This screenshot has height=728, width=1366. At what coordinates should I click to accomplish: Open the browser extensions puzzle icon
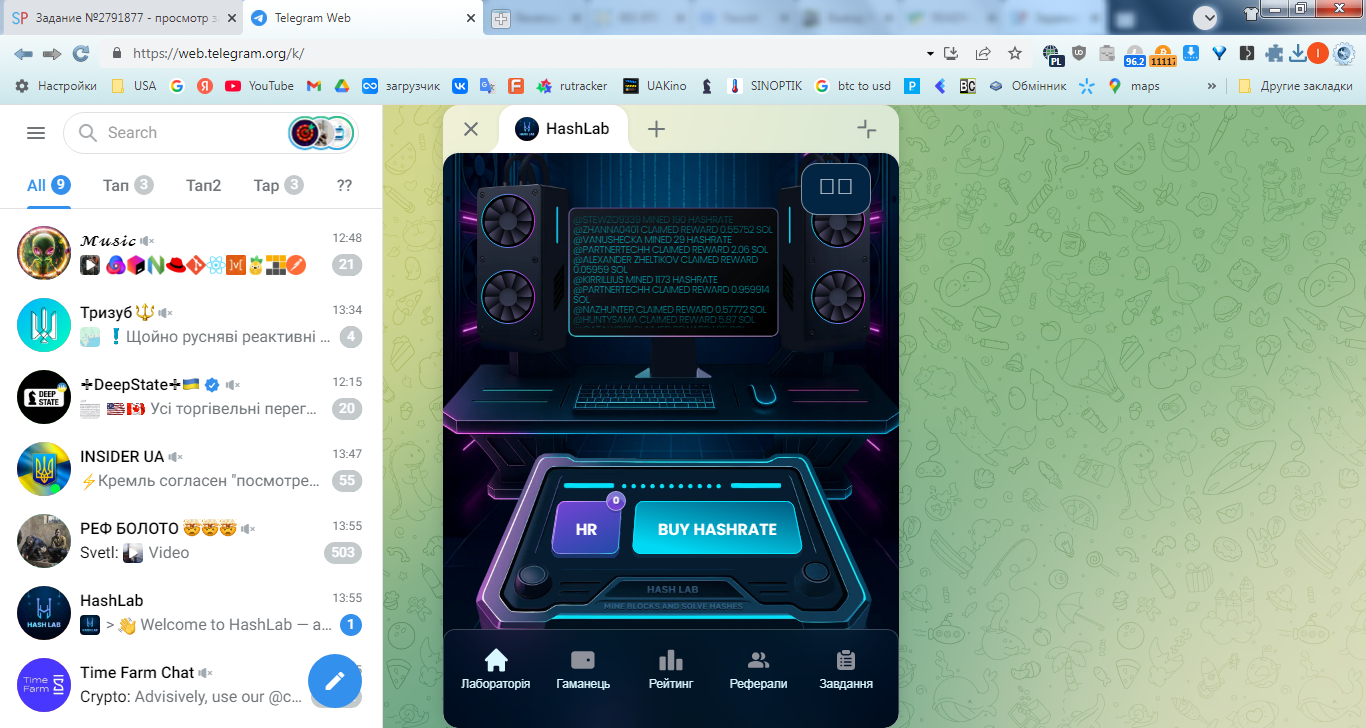[x=1274, y=54]
